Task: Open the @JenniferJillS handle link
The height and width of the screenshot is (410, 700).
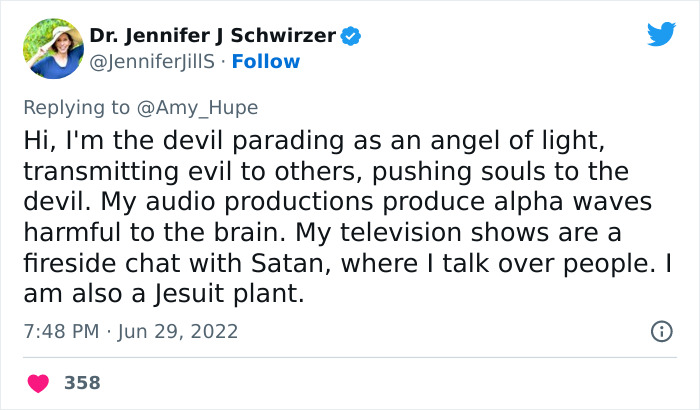Action: 153,62
